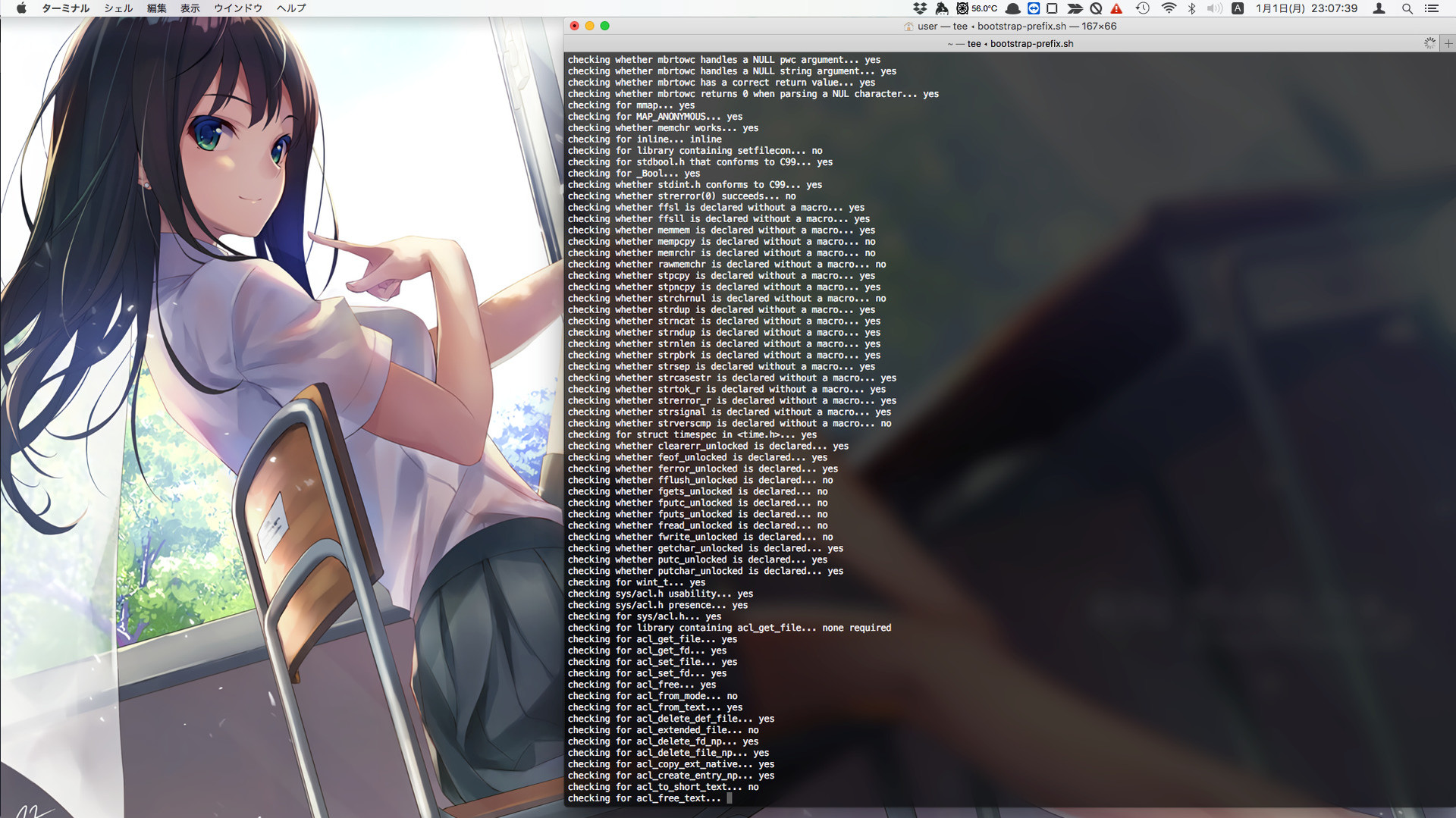The height and width of the screenshot is (818, 1456).
Task: Click the dark cloud-shaped menu bar icon
Action: (1012, 8)
